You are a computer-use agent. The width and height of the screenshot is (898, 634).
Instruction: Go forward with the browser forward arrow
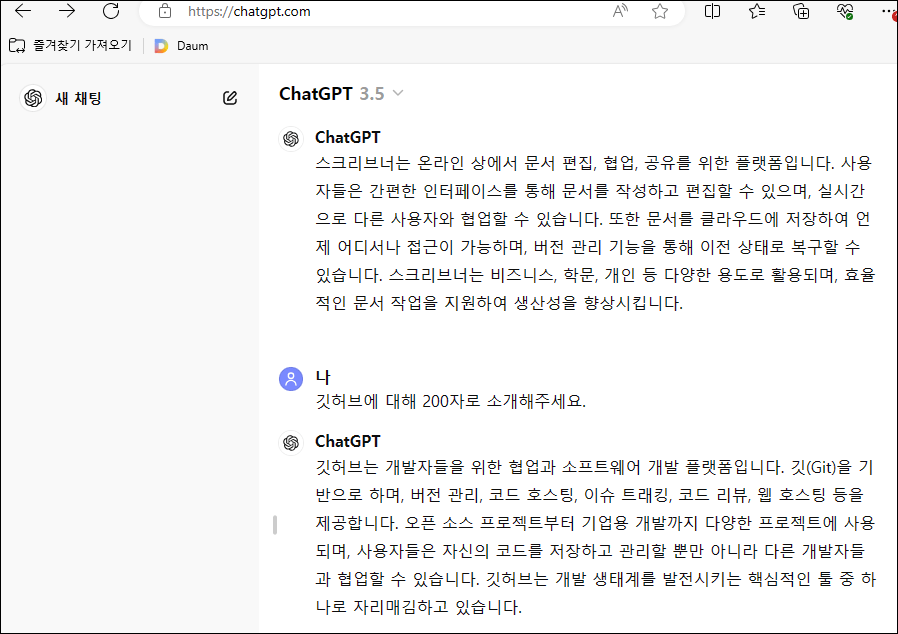(x=67, y=11)
